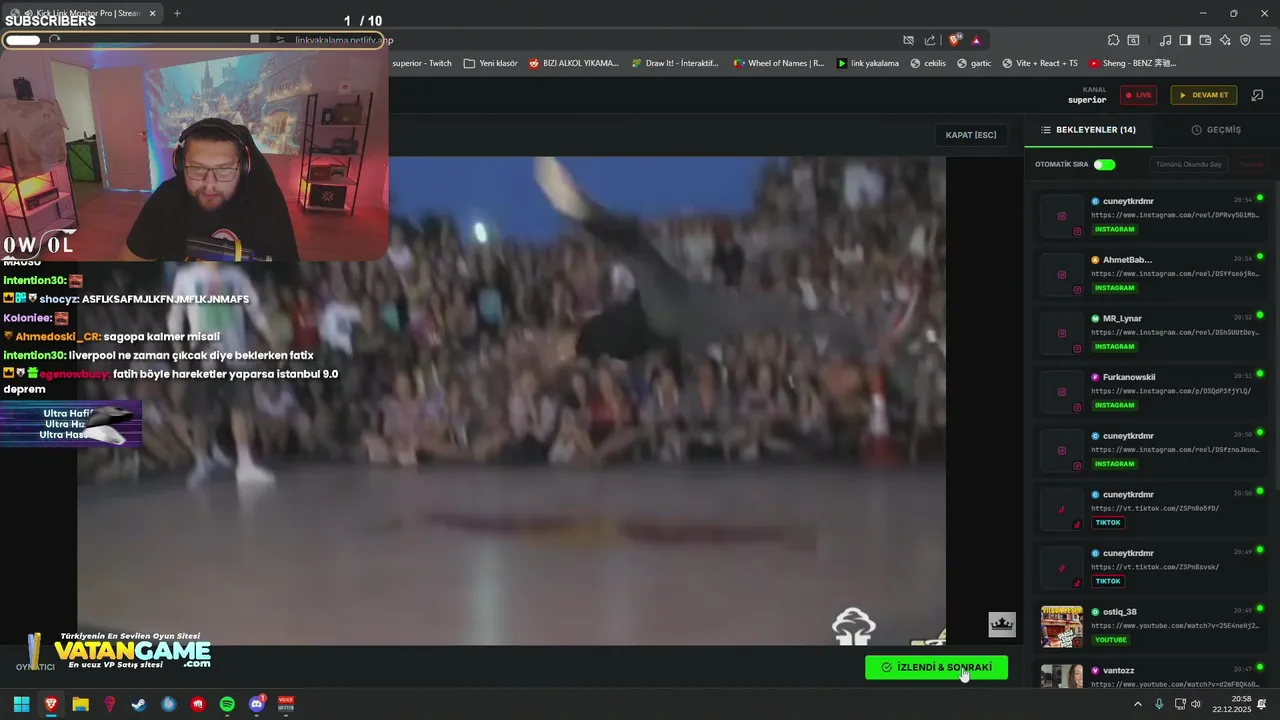Open File Explorer from the taskbar

80,704
